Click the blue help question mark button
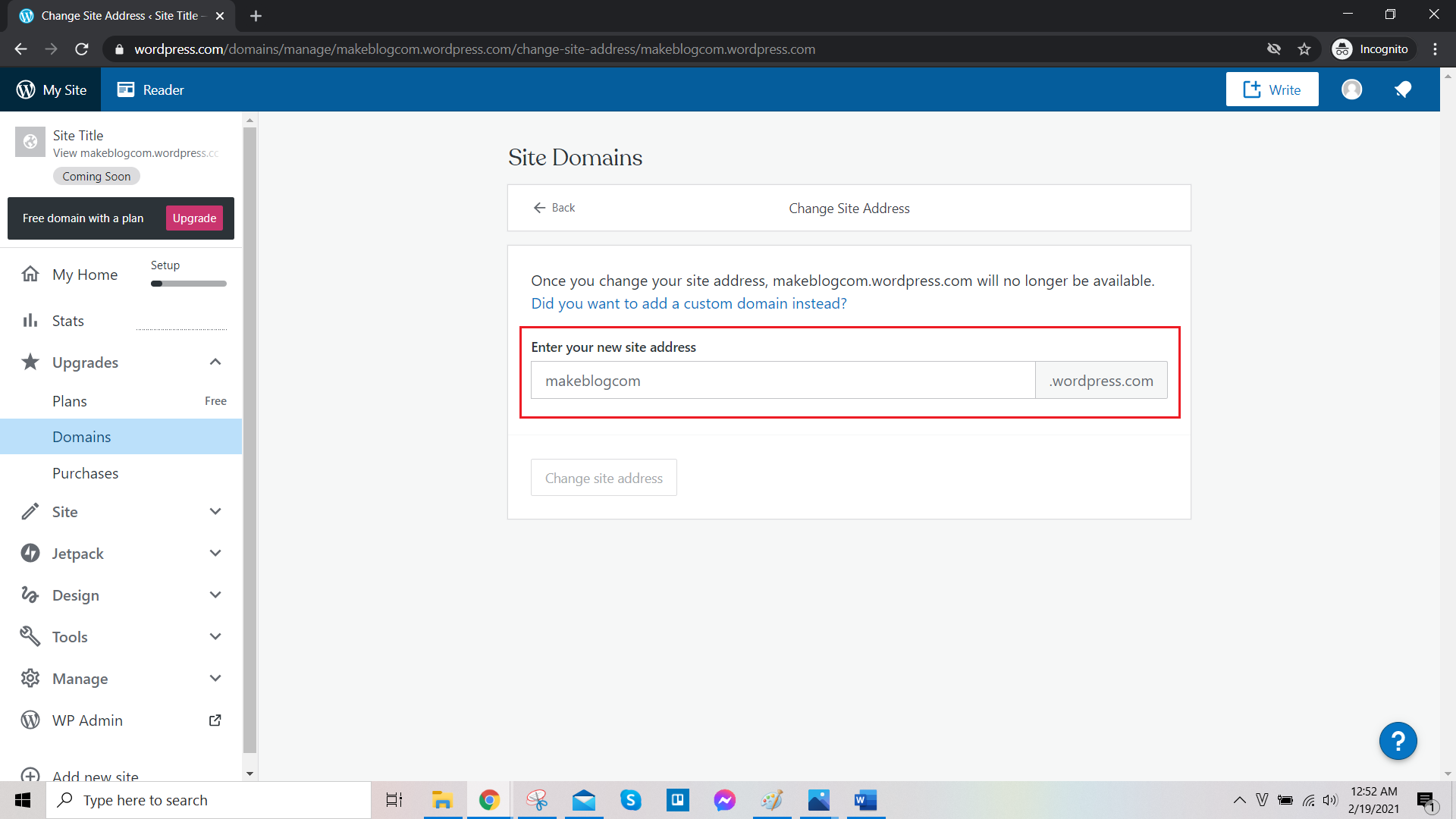The image size is (1456, 819). (1398, 741)
